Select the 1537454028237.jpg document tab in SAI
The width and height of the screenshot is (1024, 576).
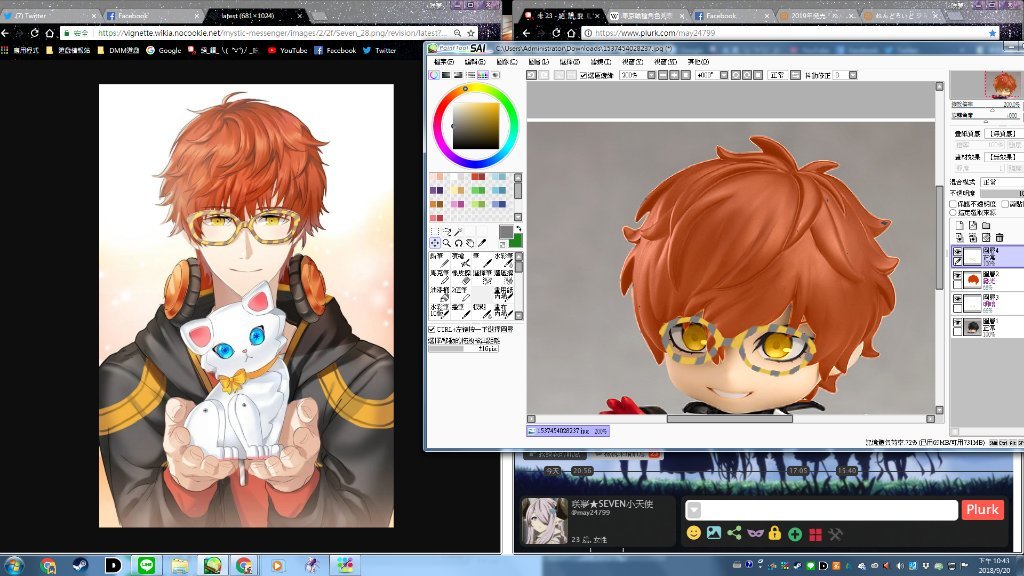point(568,431)
